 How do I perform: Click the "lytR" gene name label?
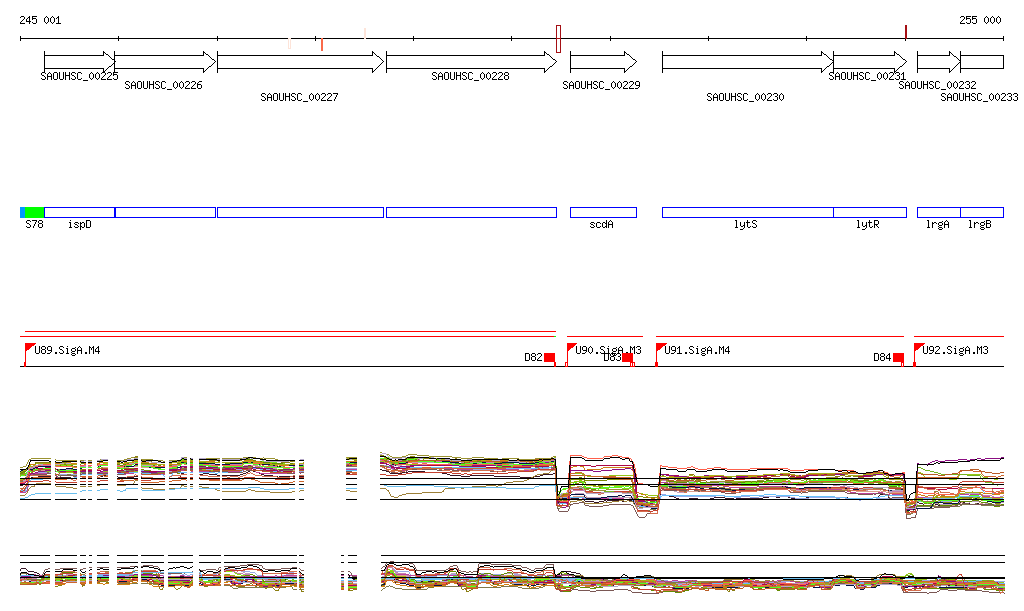(x=867, y=225)
